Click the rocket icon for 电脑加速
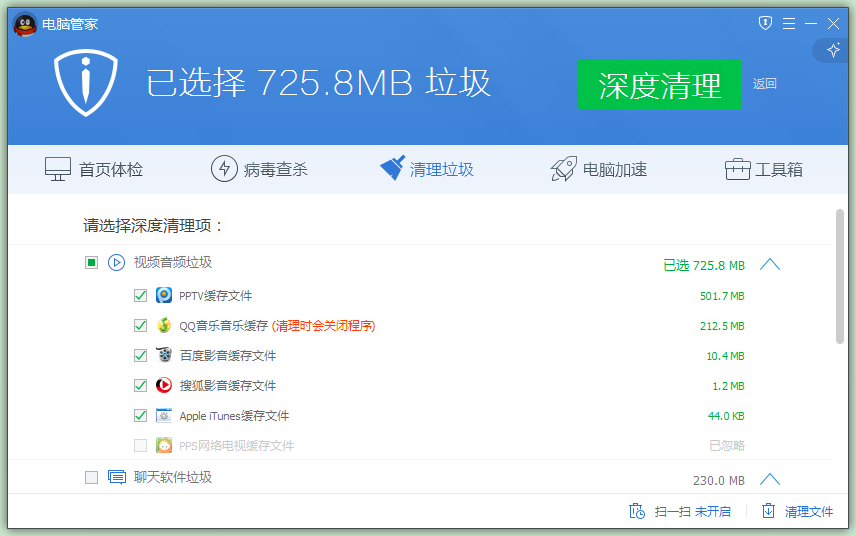The width and height of the screenshot is (856, 536). click(563, 169)
